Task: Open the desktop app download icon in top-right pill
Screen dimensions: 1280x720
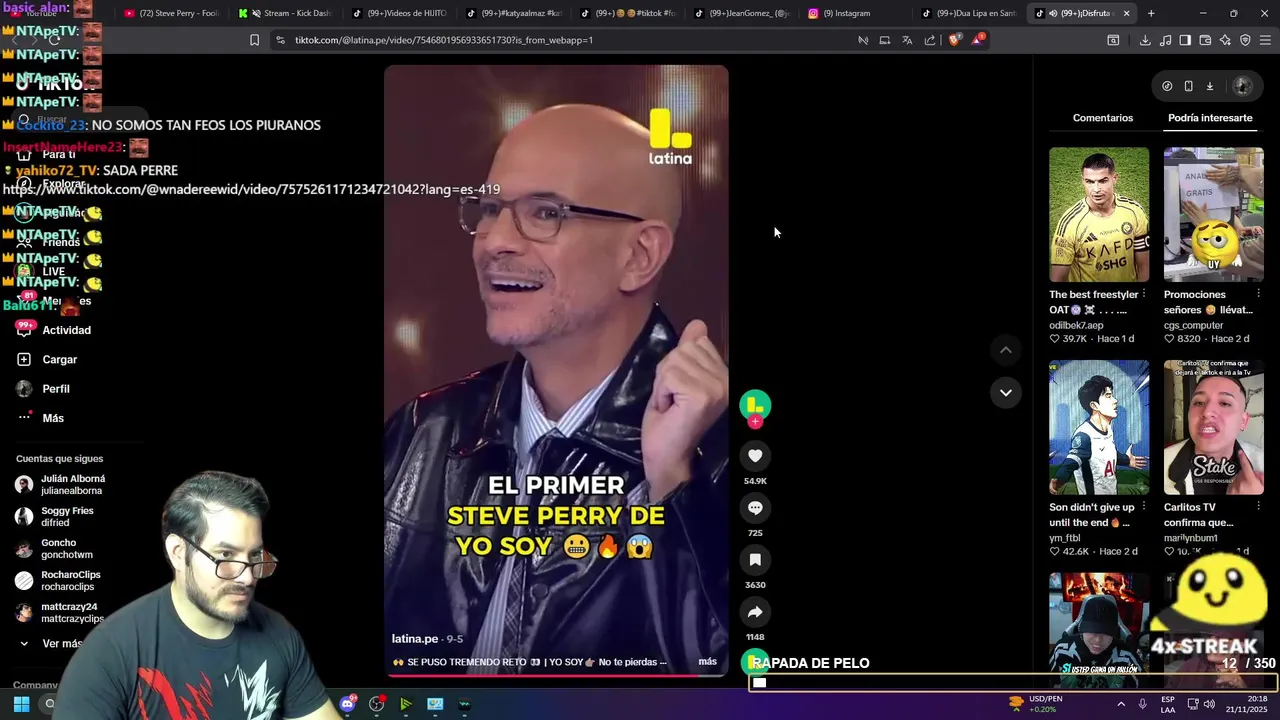Action: [x=1209, y=86]
